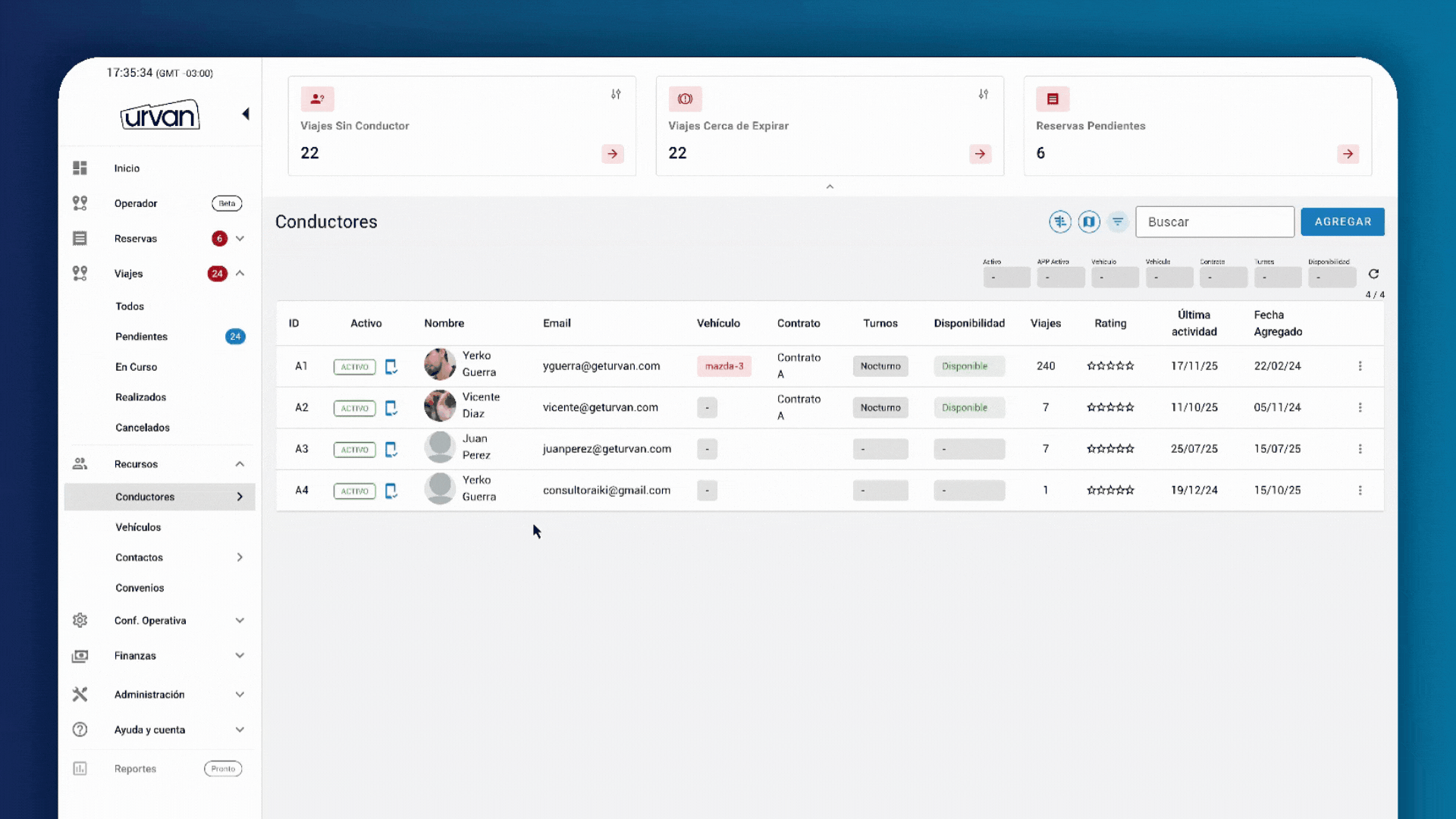Collapse the sidebar with the arrow icon
The width and height of the screenshot is (1456, 819).
(246, 114)
